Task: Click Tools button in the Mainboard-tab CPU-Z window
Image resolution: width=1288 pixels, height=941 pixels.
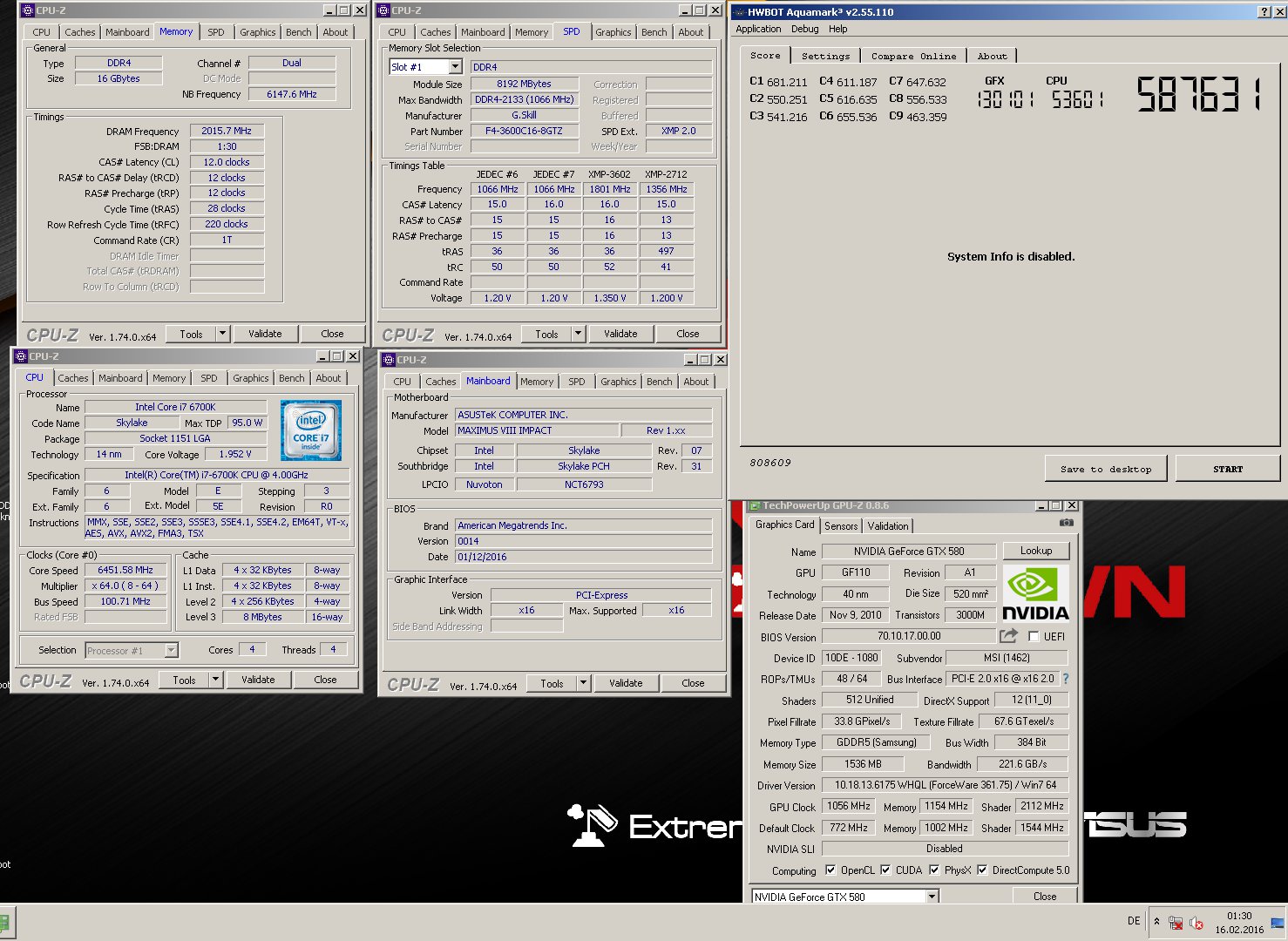Action: point(552,683)
